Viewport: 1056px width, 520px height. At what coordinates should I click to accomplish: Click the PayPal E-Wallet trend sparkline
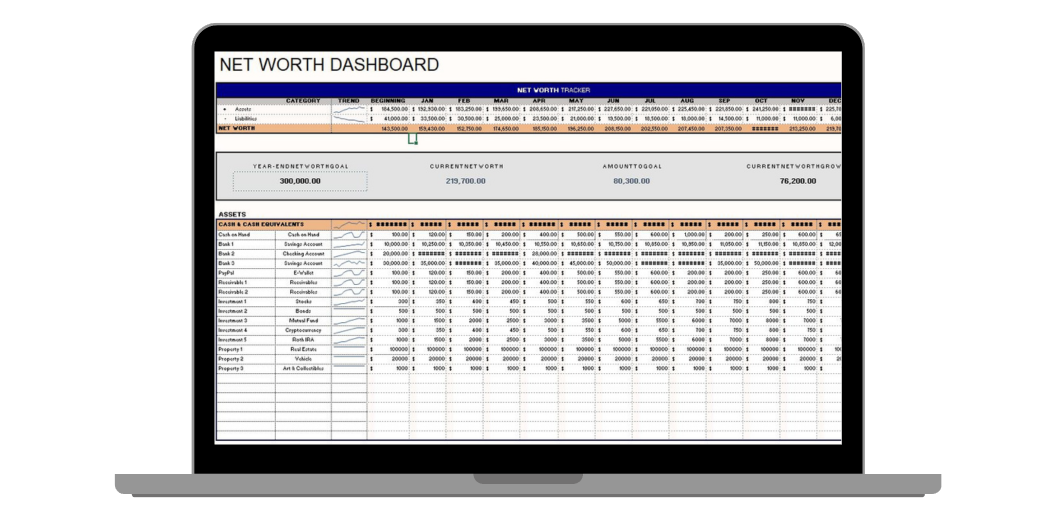coord(349,272)
